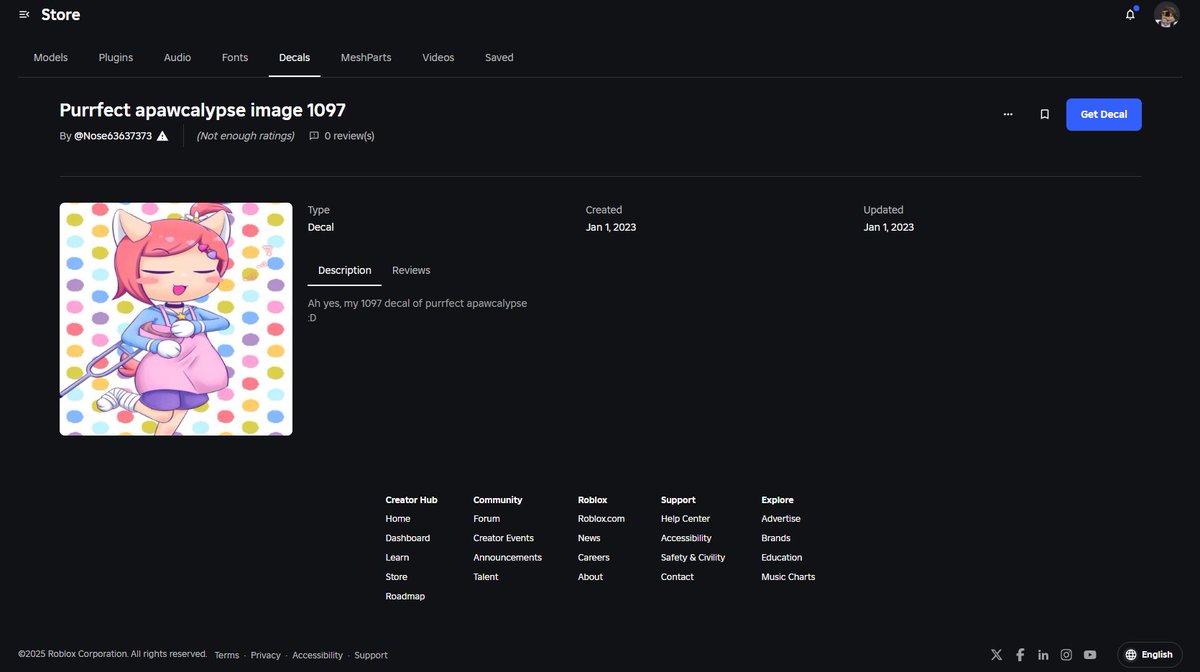Open Roblox Facebook social link

click(x=1020, y=655)
